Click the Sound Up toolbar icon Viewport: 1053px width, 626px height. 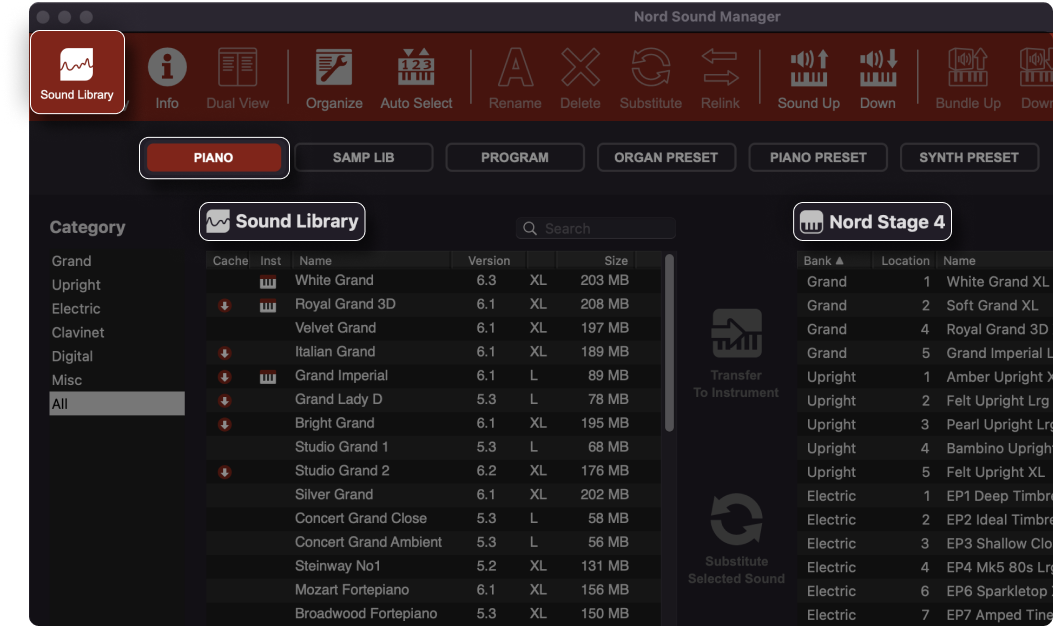[x=809, y=79]
